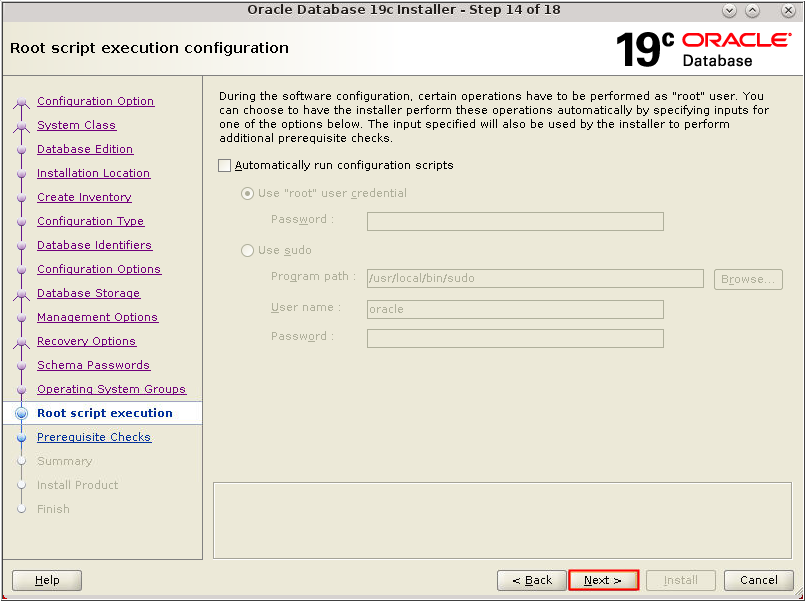Enable Automatically run configuration scripts
This screenshot has height=601, width=805.
[x=225, y=166]
